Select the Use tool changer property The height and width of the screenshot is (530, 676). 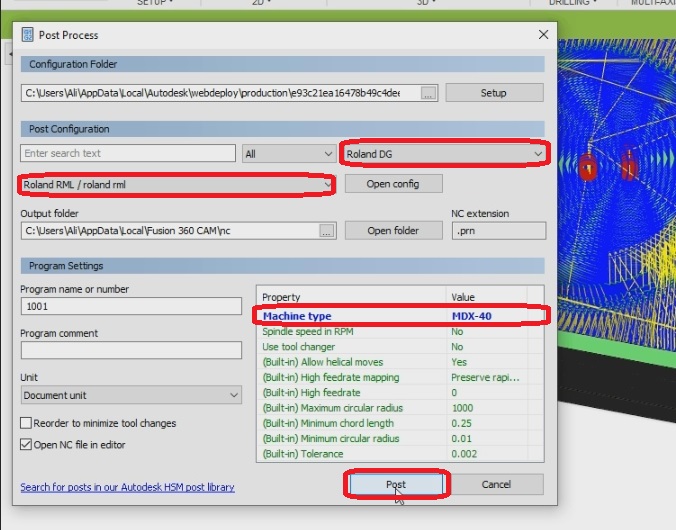pos(400,347)
